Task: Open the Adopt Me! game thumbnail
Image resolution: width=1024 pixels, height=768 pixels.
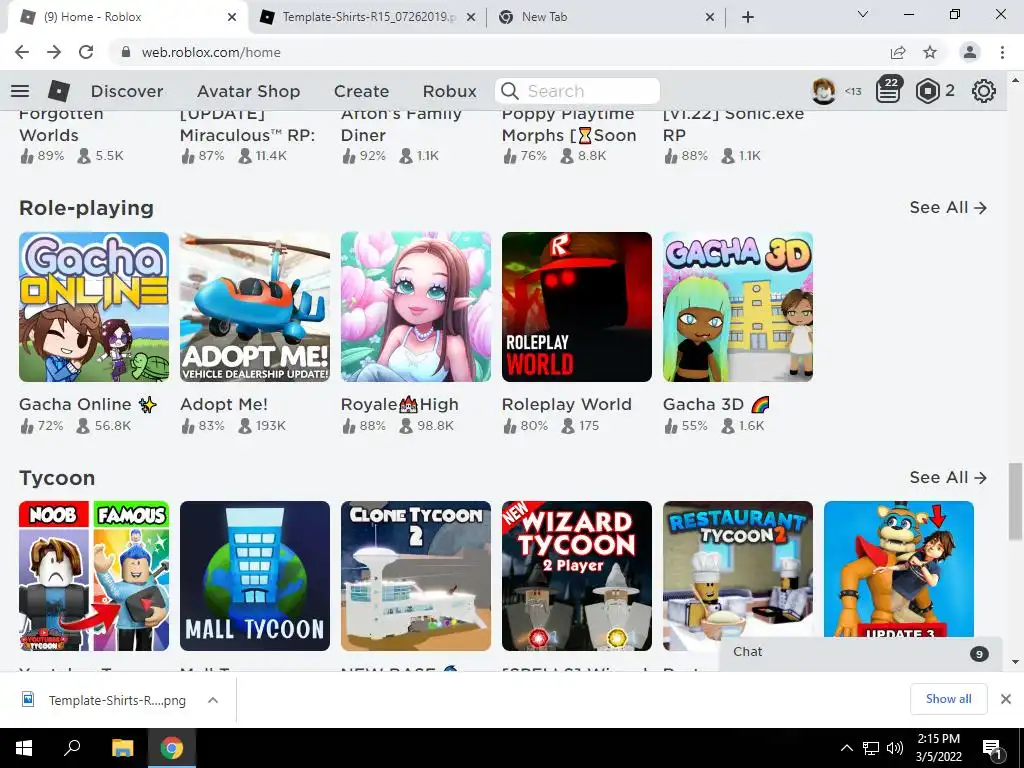Action: 255,307
